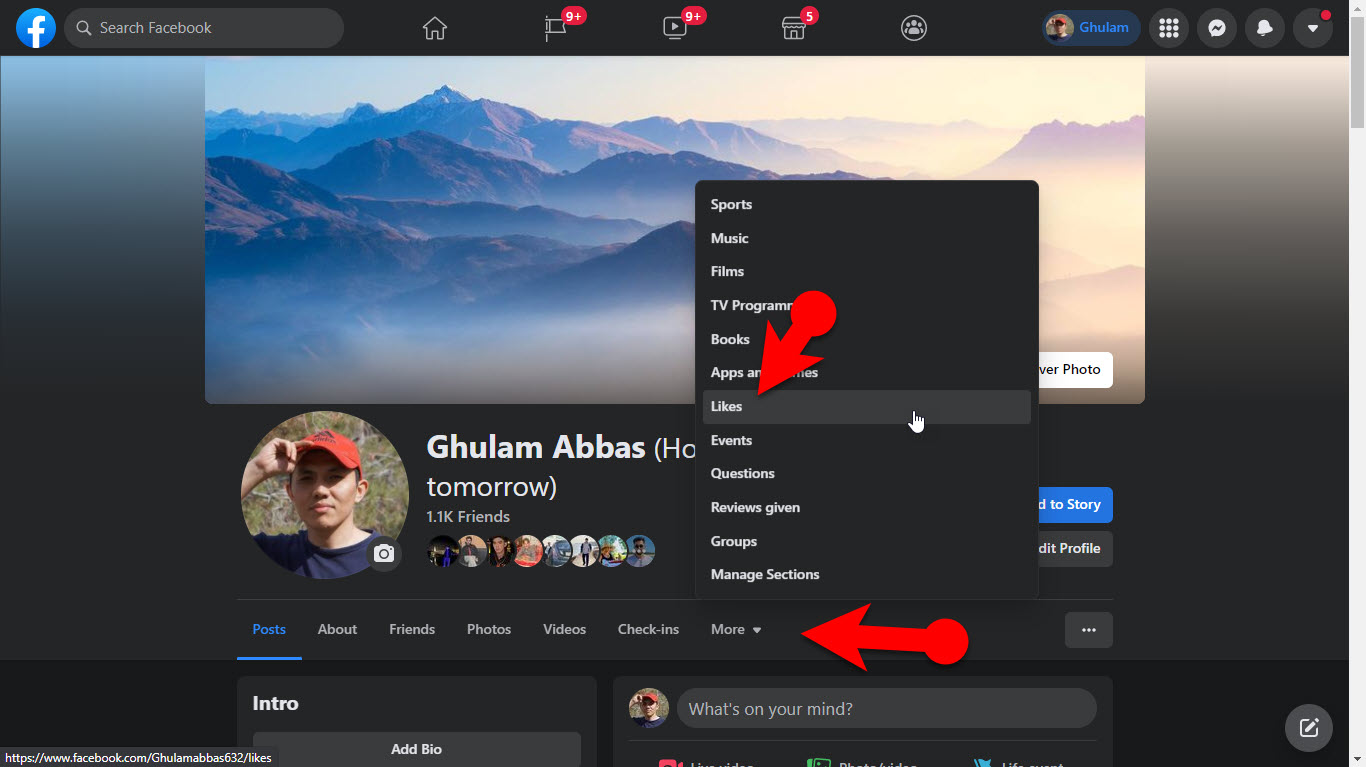1366x767 pixels.
Task: Expand the account dropdown arrow
Action: click(1313, 28)
